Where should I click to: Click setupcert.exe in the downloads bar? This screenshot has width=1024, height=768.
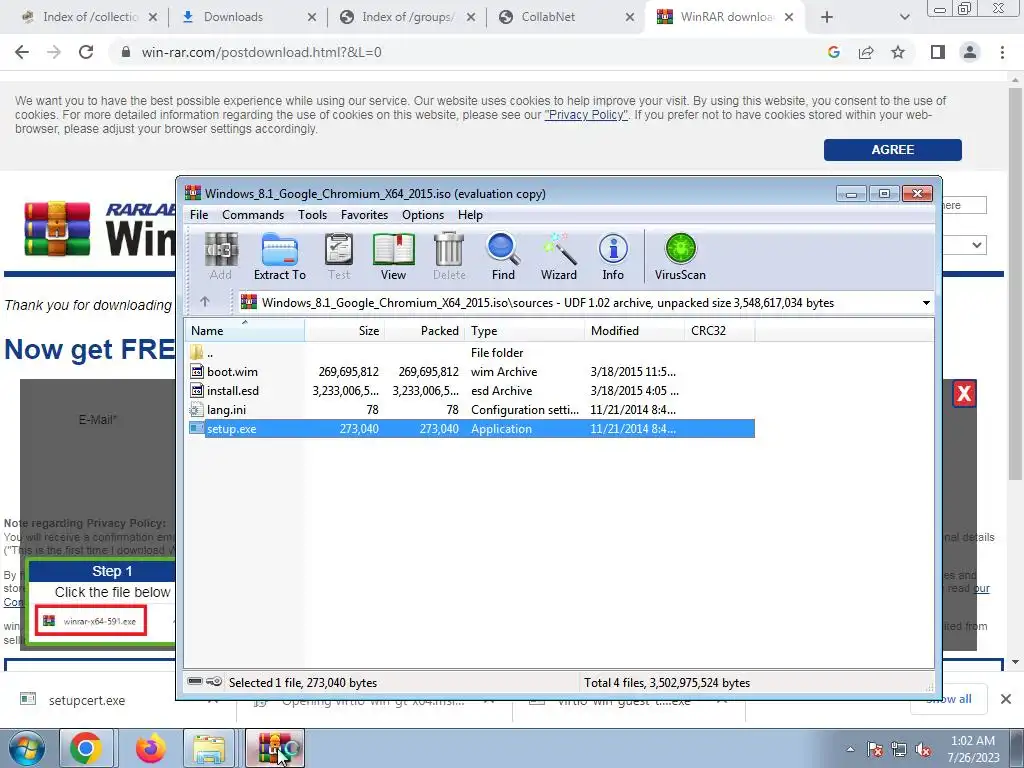pos(86,700)
